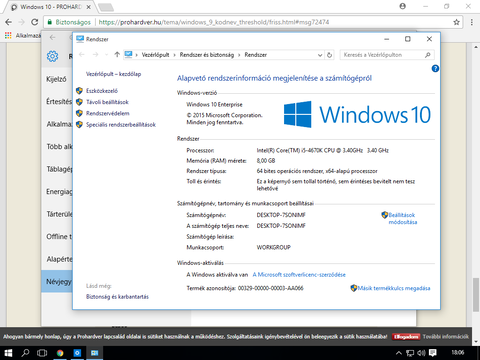The image size is (480, 360).
Task: Click Rendszer és biztonság breadcrumb segment
Action: click(x=207, y=55)
